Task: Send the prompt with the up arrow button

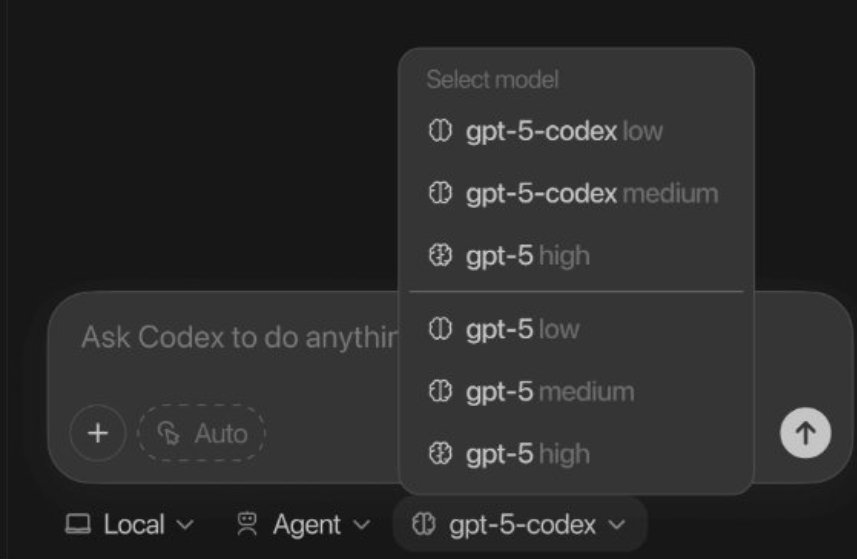Action: pyautogui.click(x=805, y=433)
